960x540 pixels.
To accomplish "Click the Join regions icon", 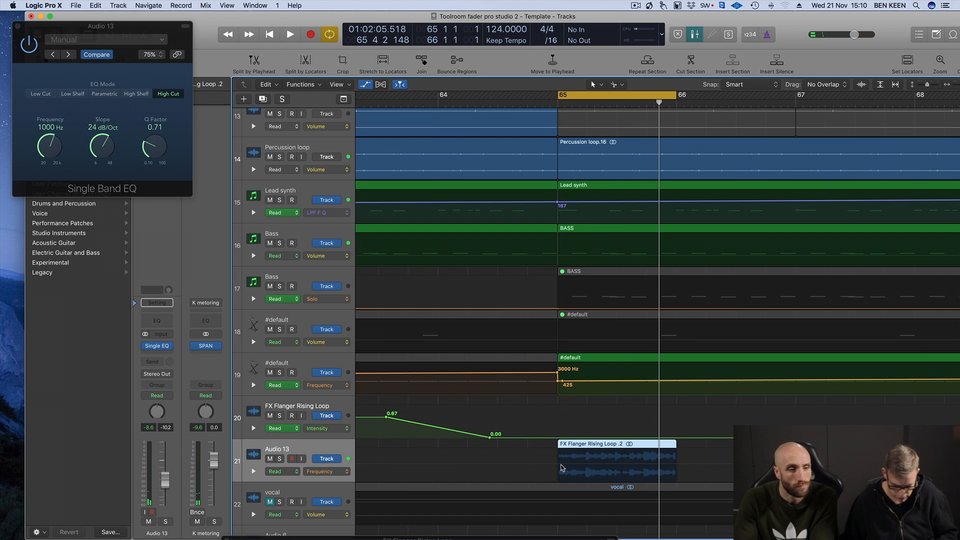I will pos(421,63).
